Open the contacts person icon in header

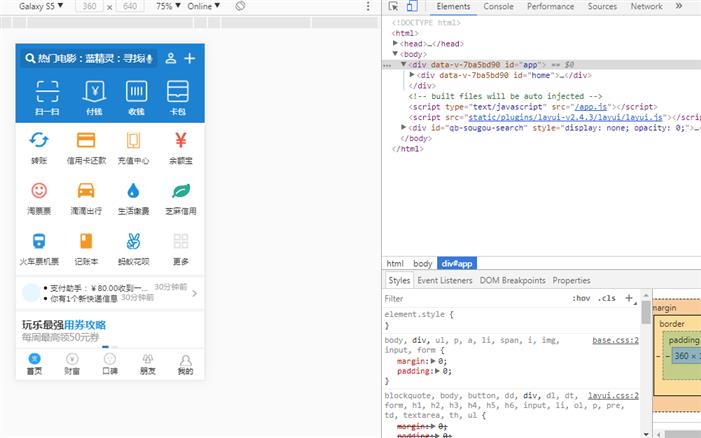coord(170,58)
